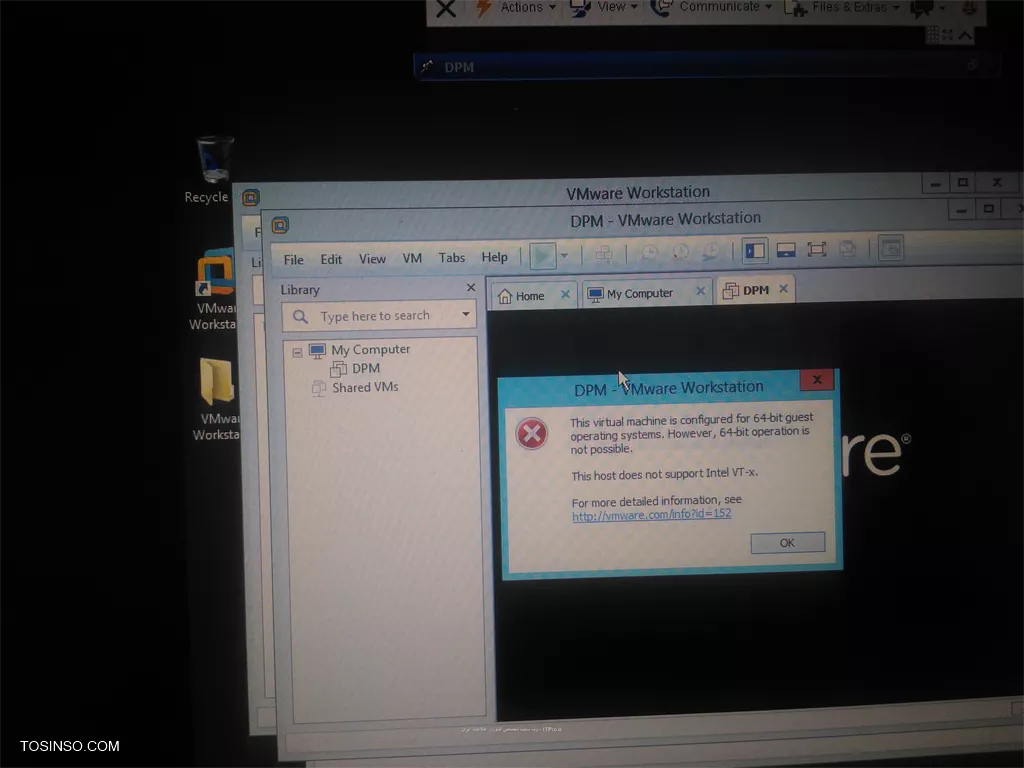
Task: Close the DPM tab
Action: [784, 289]
